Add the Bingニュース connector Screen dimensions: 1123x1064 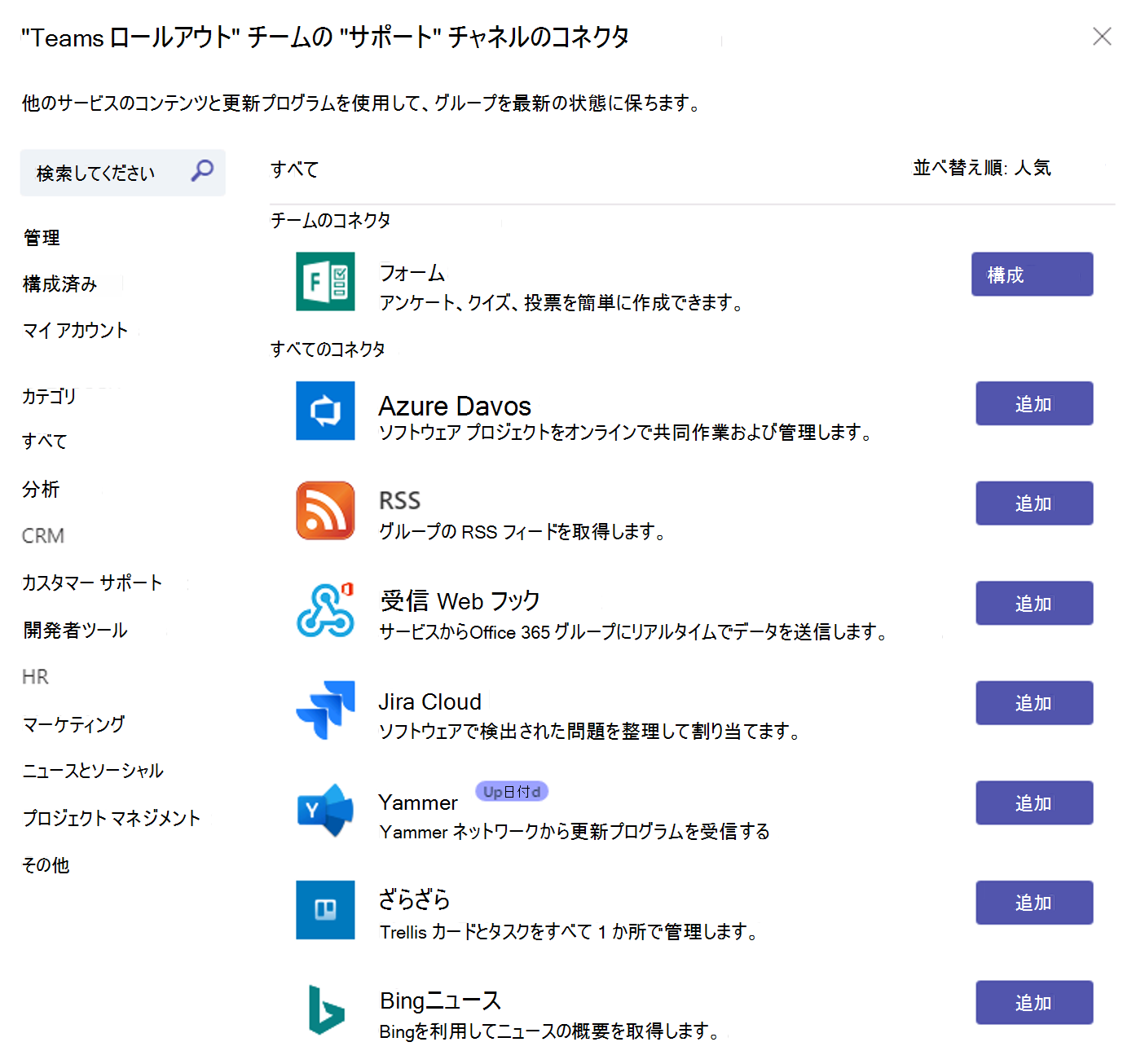point(1034,1002)
